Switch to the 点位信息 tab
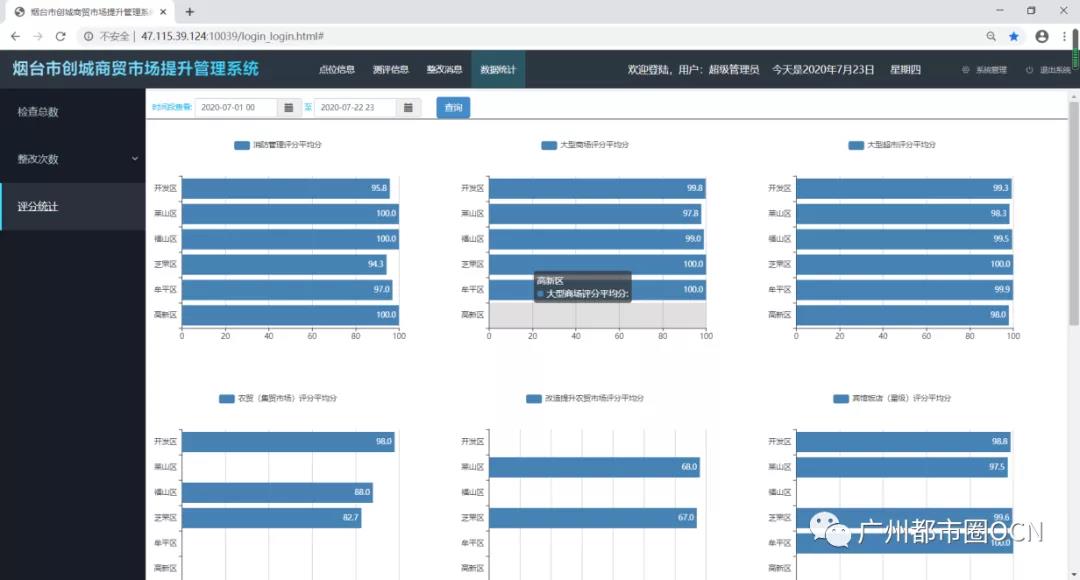Viewport: 1080px width, 580px height. (x=337, y=70)
